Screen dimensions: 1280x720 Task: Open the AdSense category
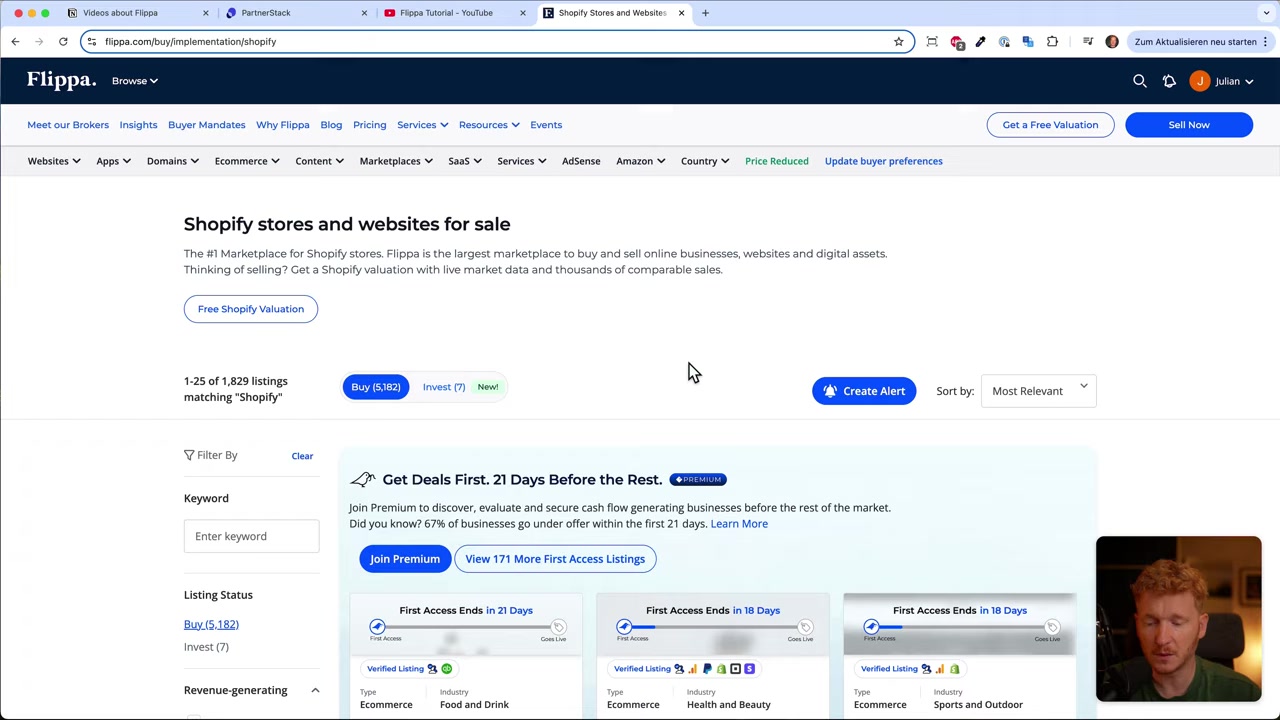(581, 161)
